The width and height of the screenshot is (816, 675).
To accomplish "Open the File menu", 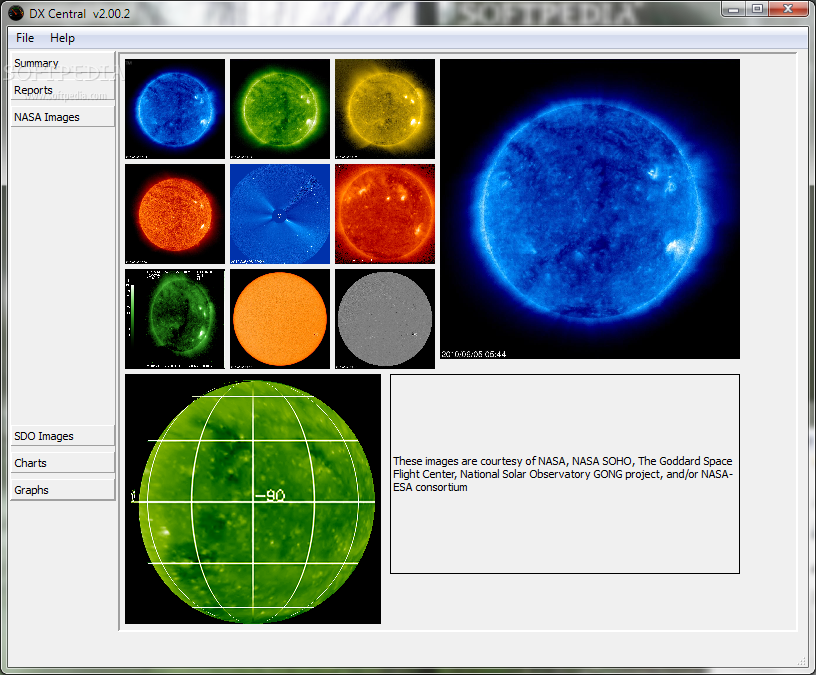I will [x=24, y=38].
